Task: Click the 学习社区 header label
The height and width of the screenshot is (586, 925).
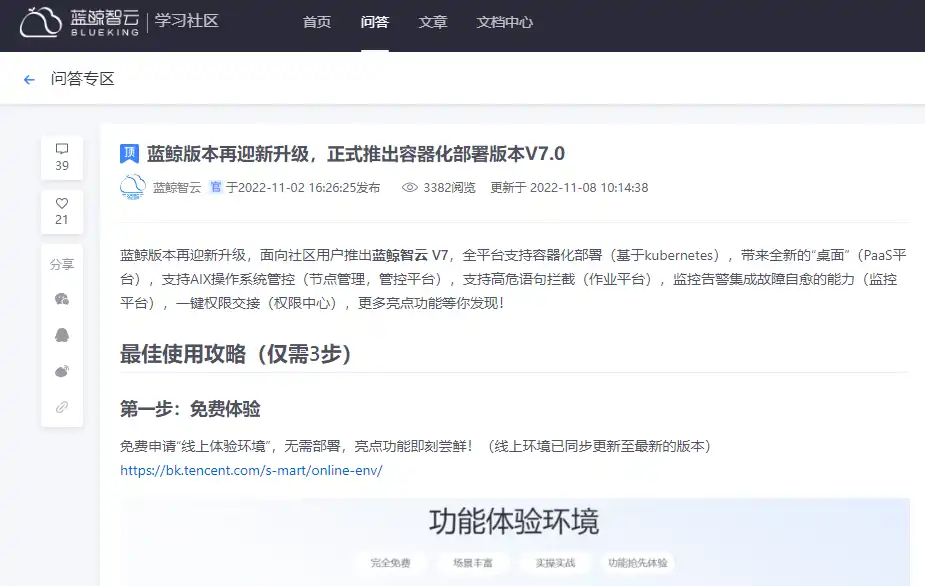Action: [x=186, y=21]
